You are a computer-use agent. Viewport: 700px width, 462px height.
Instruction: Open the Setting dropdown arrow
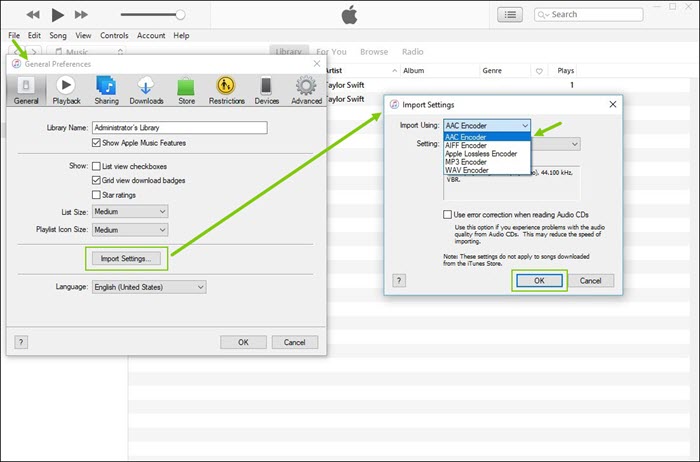pyautogui.click(x=575, y=144)
